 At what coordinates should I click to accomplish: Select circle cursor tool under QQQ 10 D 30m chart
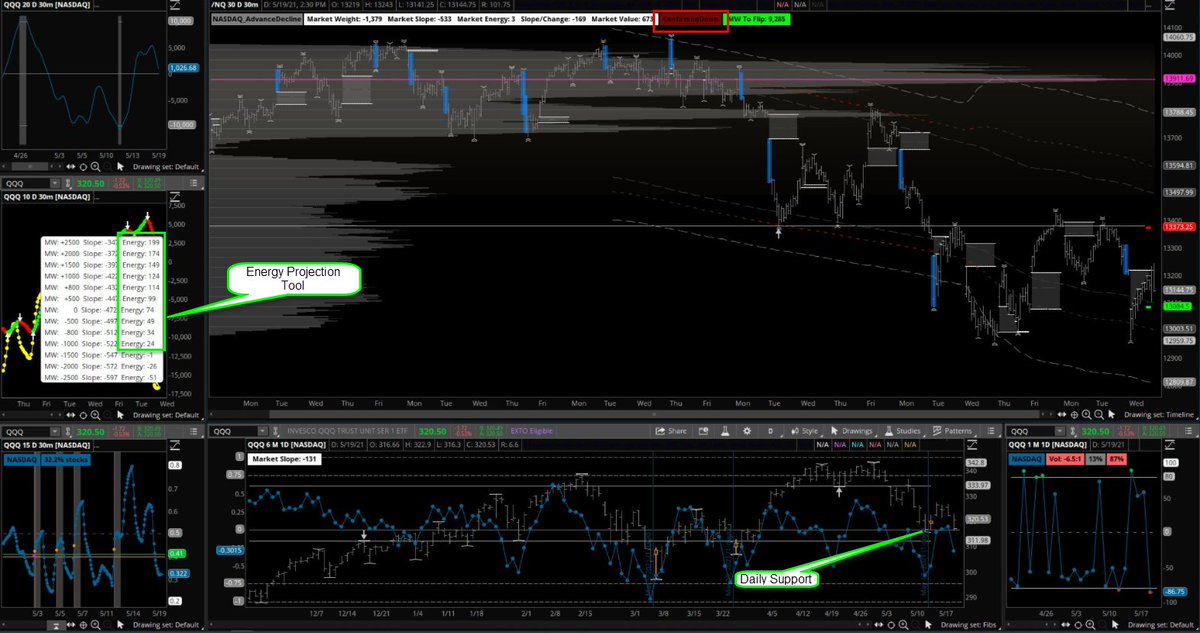[x=83, y=415]
